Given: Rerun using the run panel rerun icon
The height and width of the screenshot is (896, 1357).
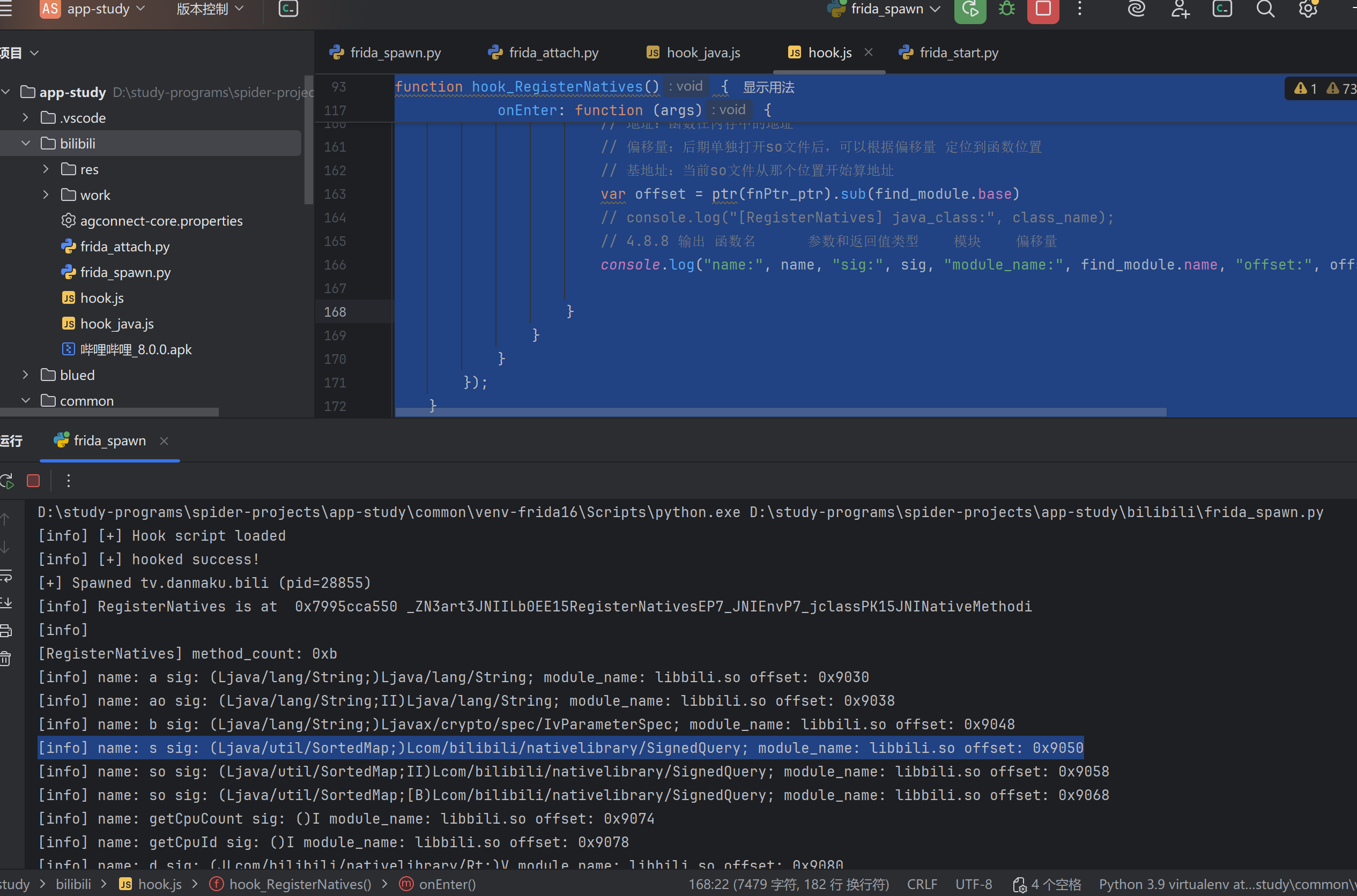Looking at the screenshot, I should [7, 481].
